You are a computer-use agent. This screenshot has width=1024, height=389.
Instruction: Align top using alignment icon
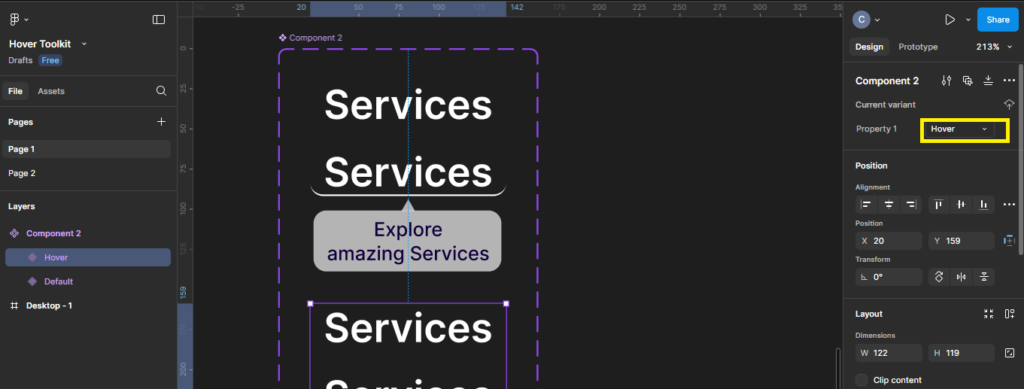pyautogui.click(x=938, y=204)
